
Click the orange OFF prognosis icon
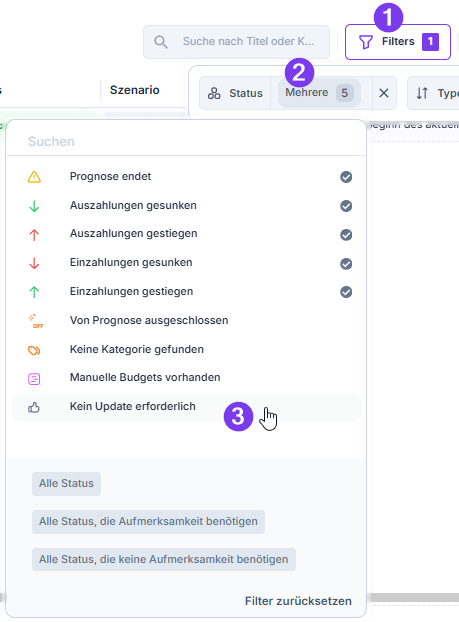point(35,321)
